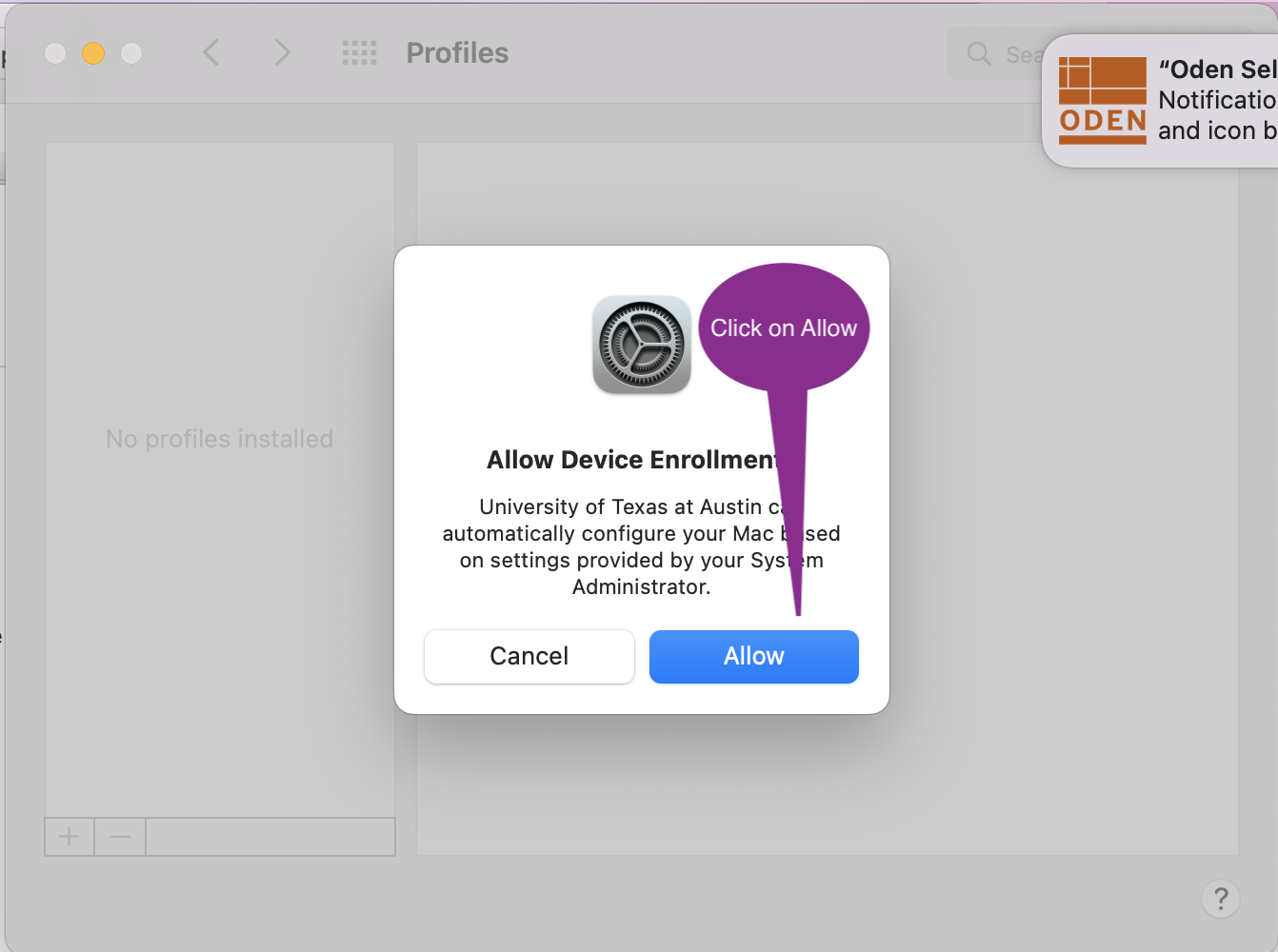Screen dimensions: 1278x952
Task: Click the gray zoom window button
Action: (131, 53)
